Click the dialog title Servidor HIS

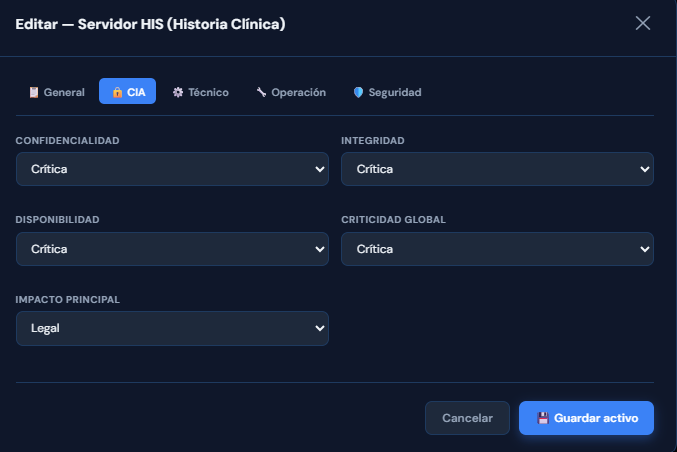tap(150, 24)
